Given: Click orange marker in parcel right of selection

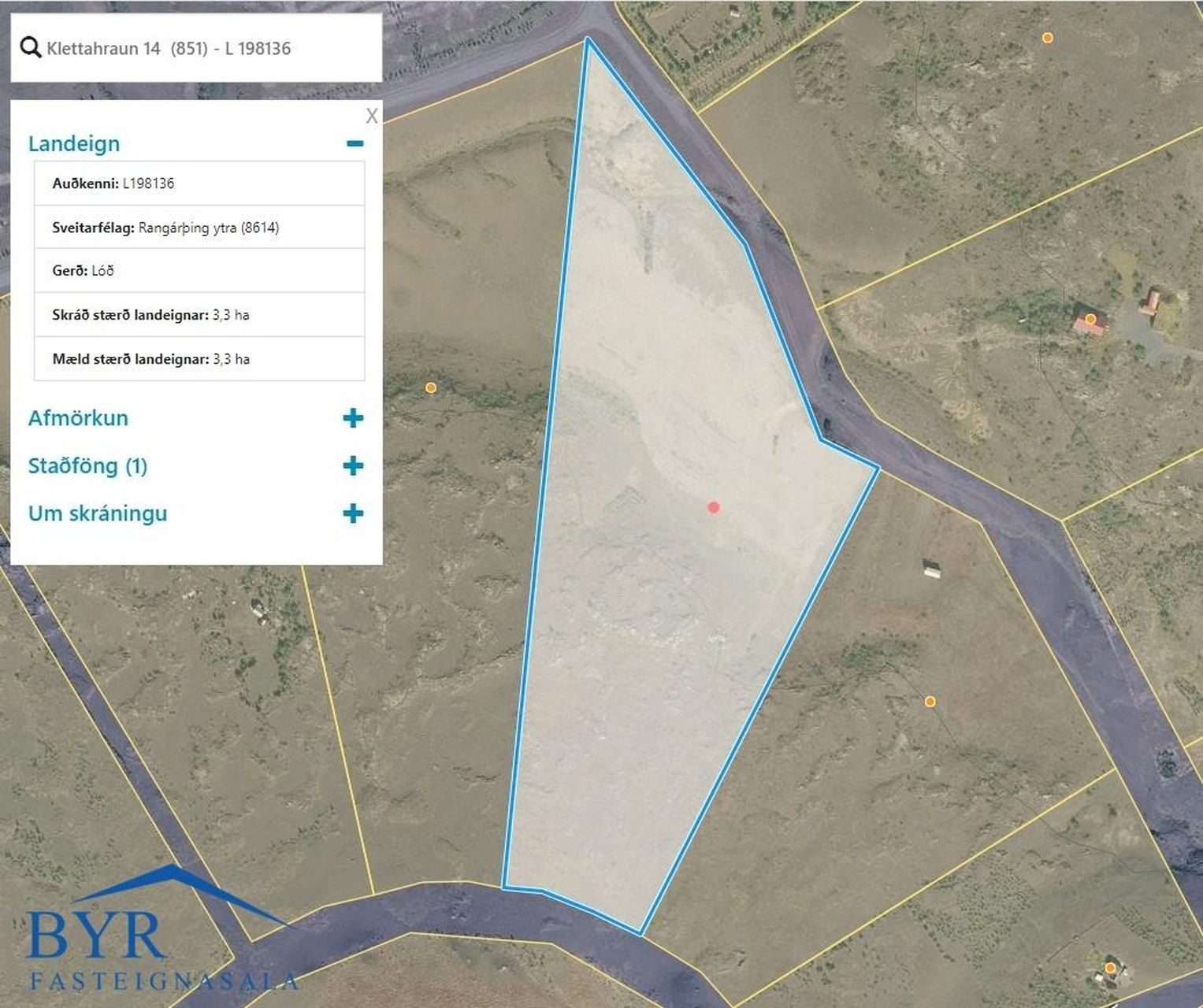Looking at the screenshot, I should (x=930, y=701).
